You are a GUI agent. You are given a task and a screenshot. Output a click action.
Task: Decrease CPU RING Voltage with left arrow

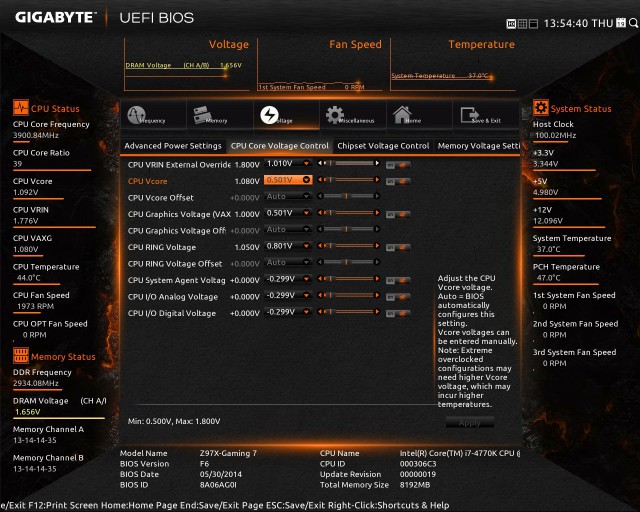point(320,246)
